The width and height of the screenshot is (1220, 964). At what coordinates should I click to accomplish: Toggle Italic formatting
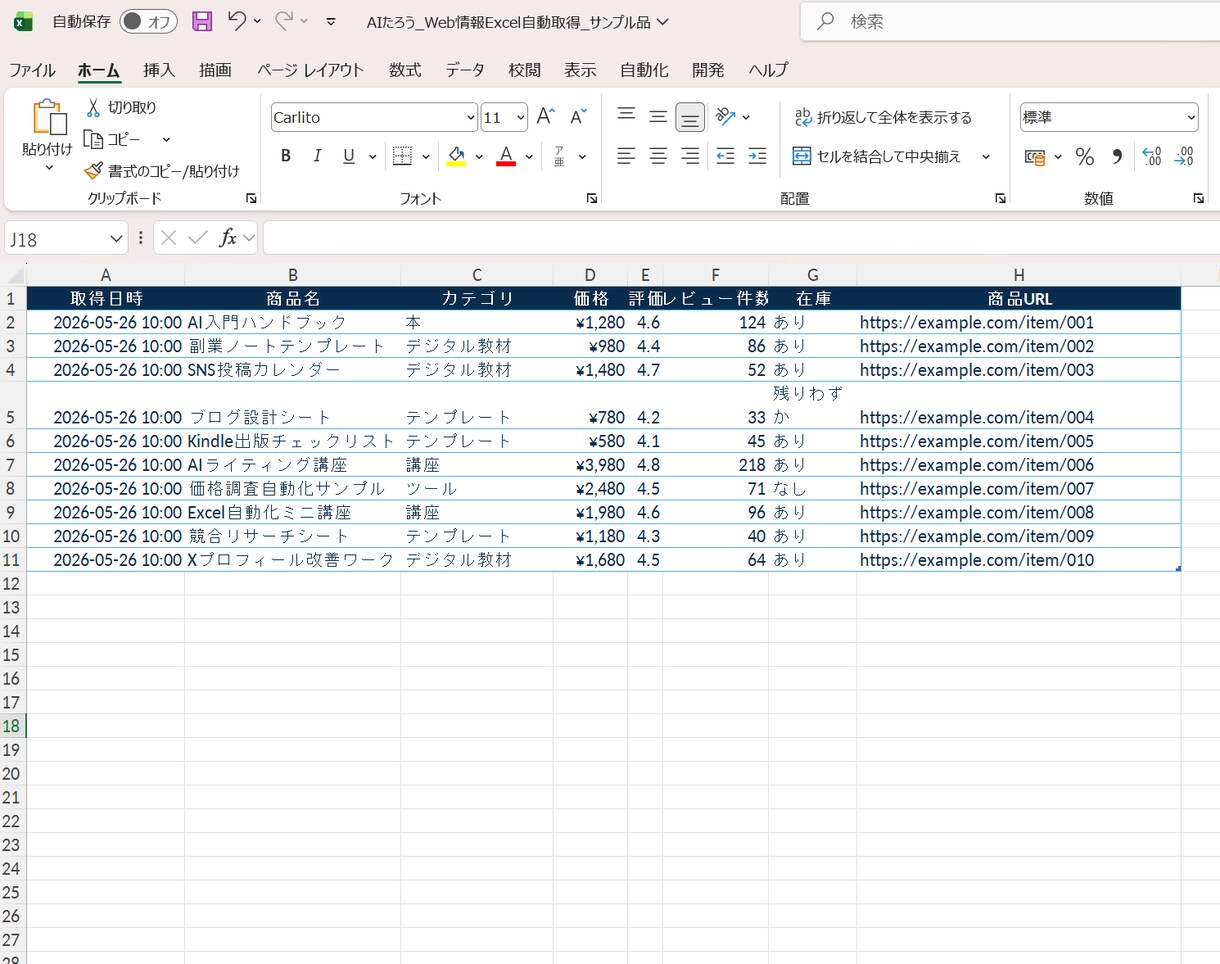[318, 156]
